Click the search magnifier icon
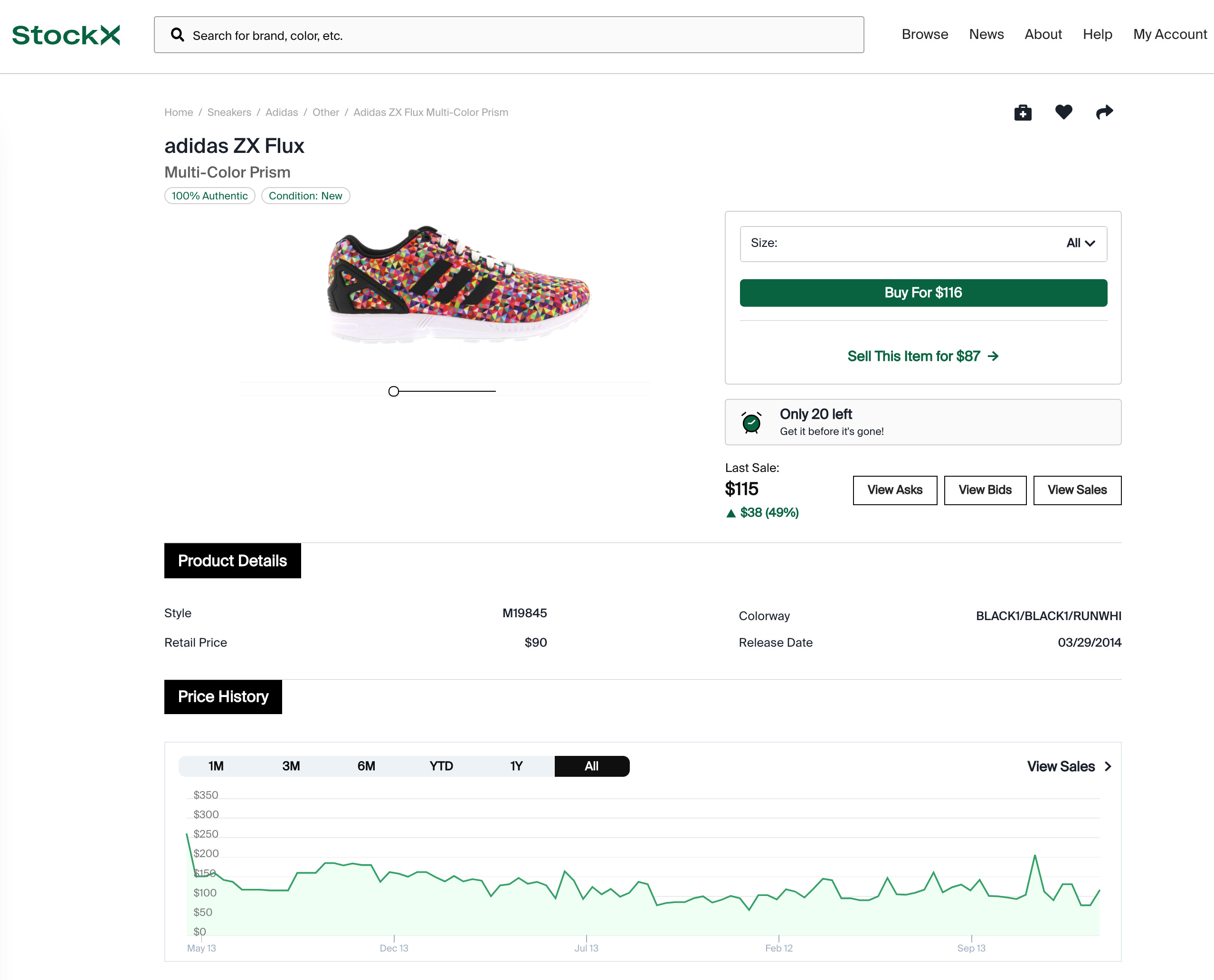1214x980 pixels. click(177, 35)
